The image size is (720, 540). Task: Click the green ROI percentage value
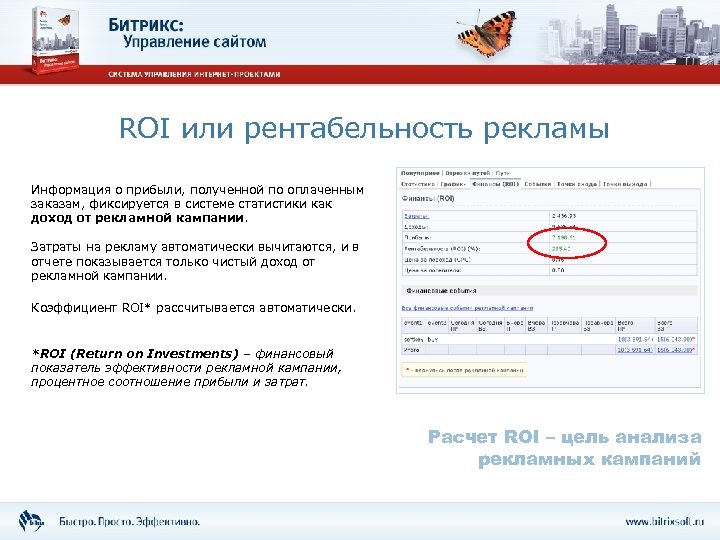tap(561, 249)
